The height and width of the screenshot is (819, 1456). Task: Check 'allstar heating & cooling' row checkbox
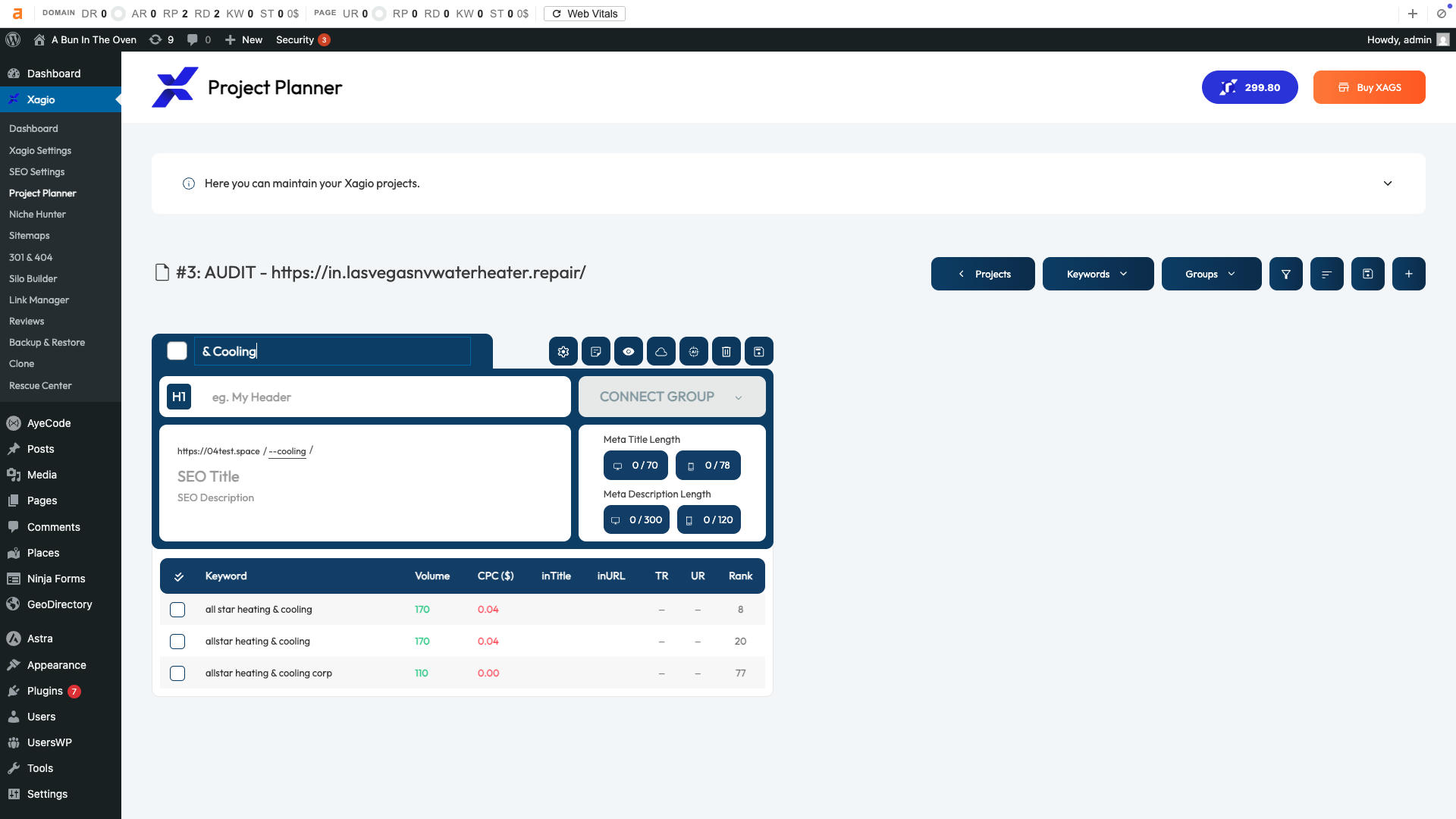pos(177,642)
